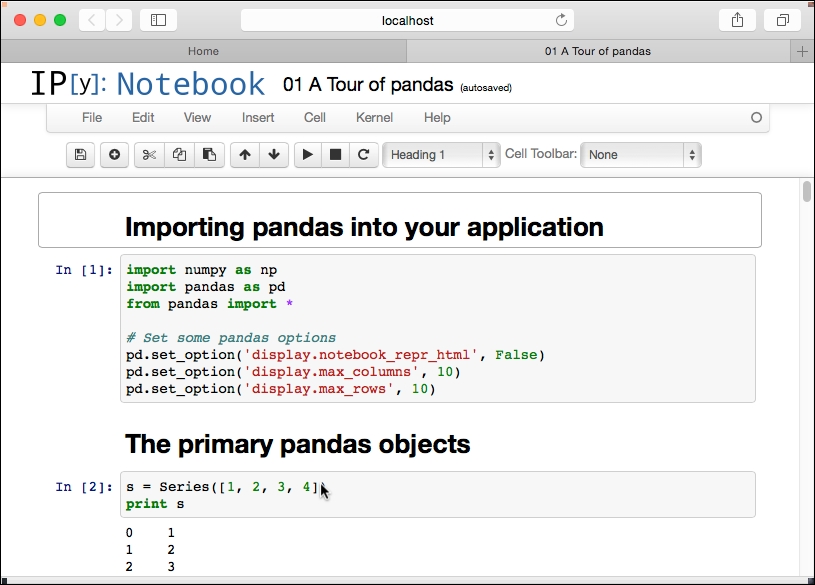Viewport: 815px width, 585px height.
Task: Open the File menu
Action: pyautogui.click(x=92, y=118)
